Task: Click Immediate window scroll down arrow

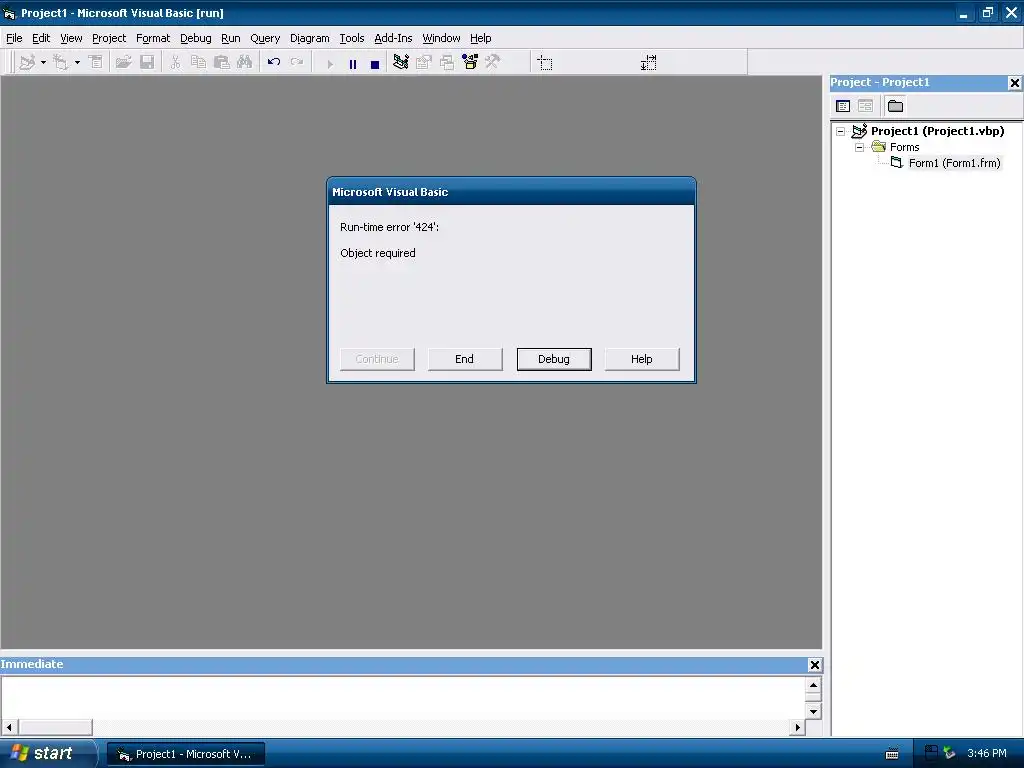Action: (x=813, y=711)
